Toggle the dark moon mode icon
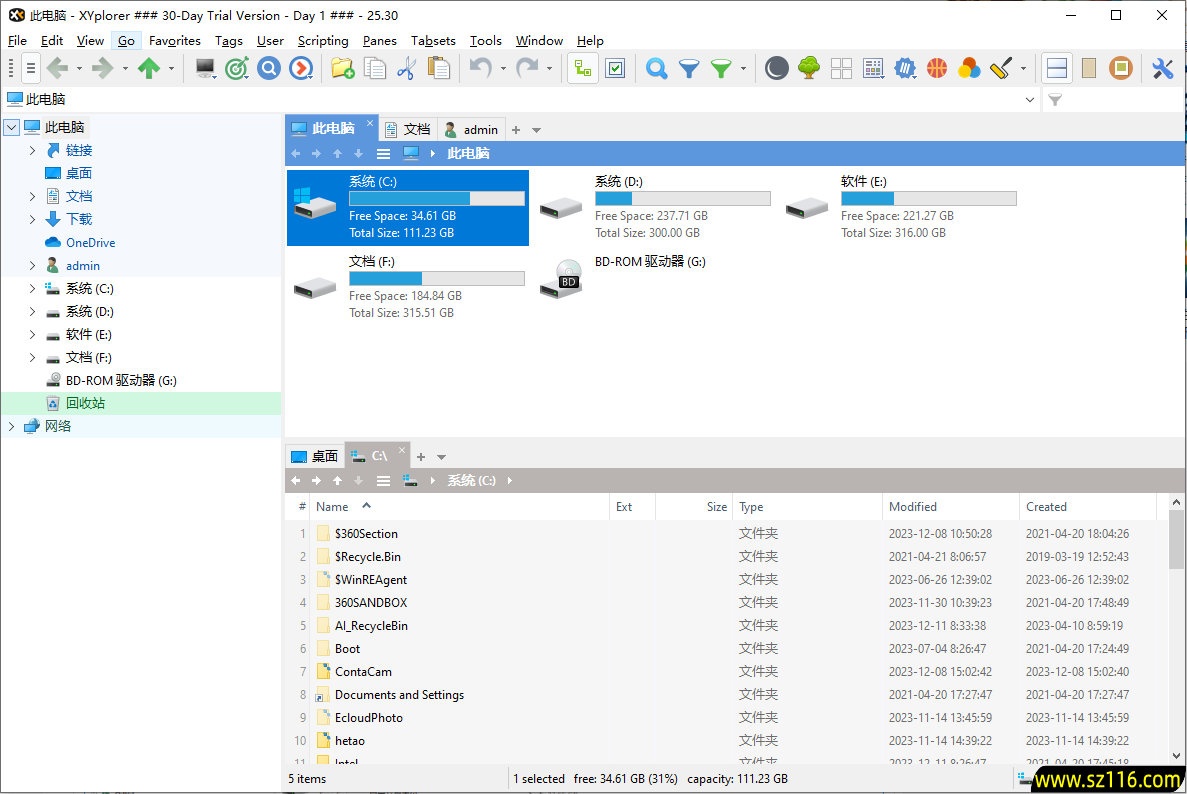This screenshot has width=1187, height=794. click(777, 68)
